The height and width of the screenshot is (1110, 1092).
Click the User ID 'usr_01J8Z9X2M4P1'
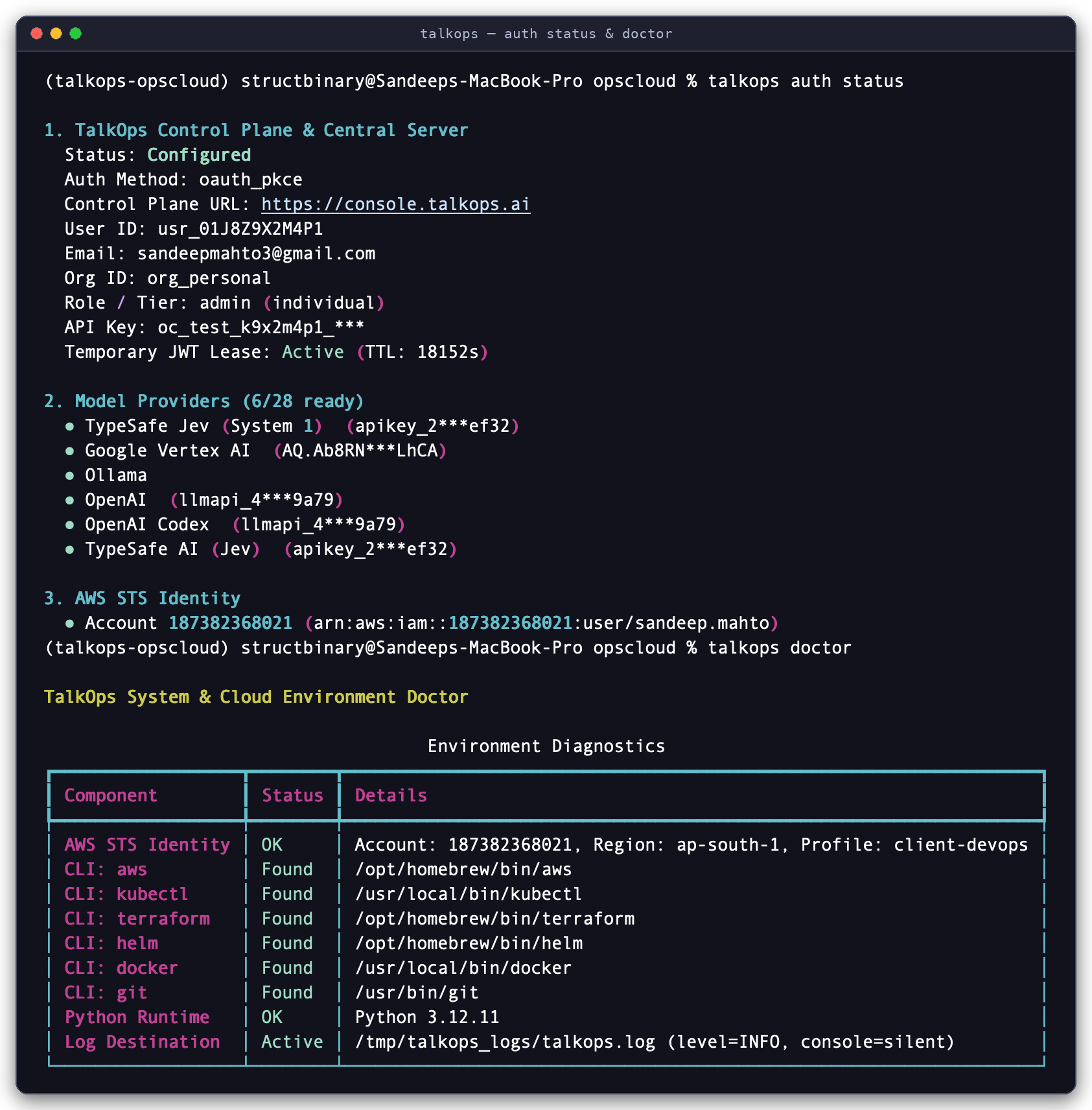240,229
